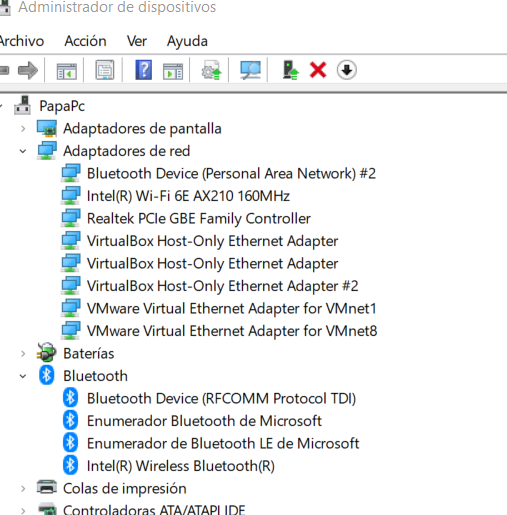Select Bluetooth Device (Personal Area Network) #2
The image size is (507, 515).
(231, 174)
